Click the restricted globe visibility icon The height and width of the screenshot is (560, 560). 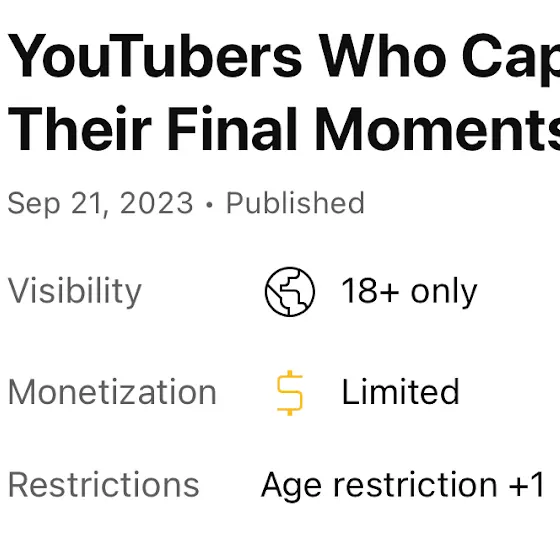pos(290,291)
